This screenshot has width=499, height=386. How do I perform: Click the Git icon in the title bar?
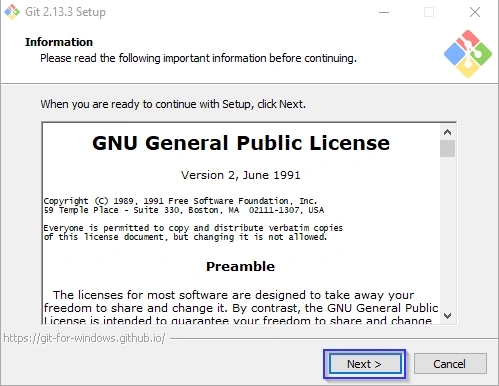point(12,12)
